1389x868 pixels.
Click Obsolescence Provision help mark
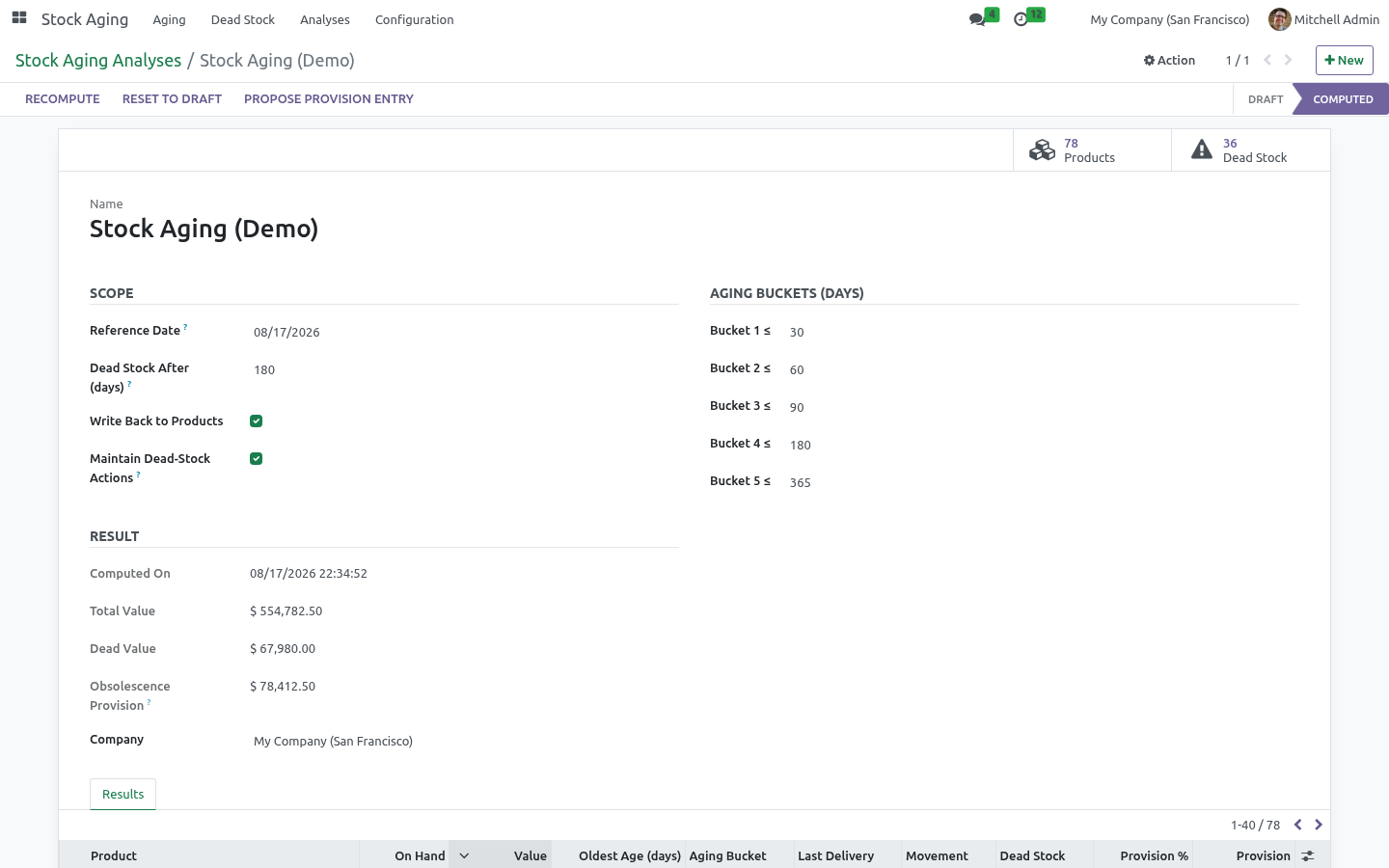149,702
